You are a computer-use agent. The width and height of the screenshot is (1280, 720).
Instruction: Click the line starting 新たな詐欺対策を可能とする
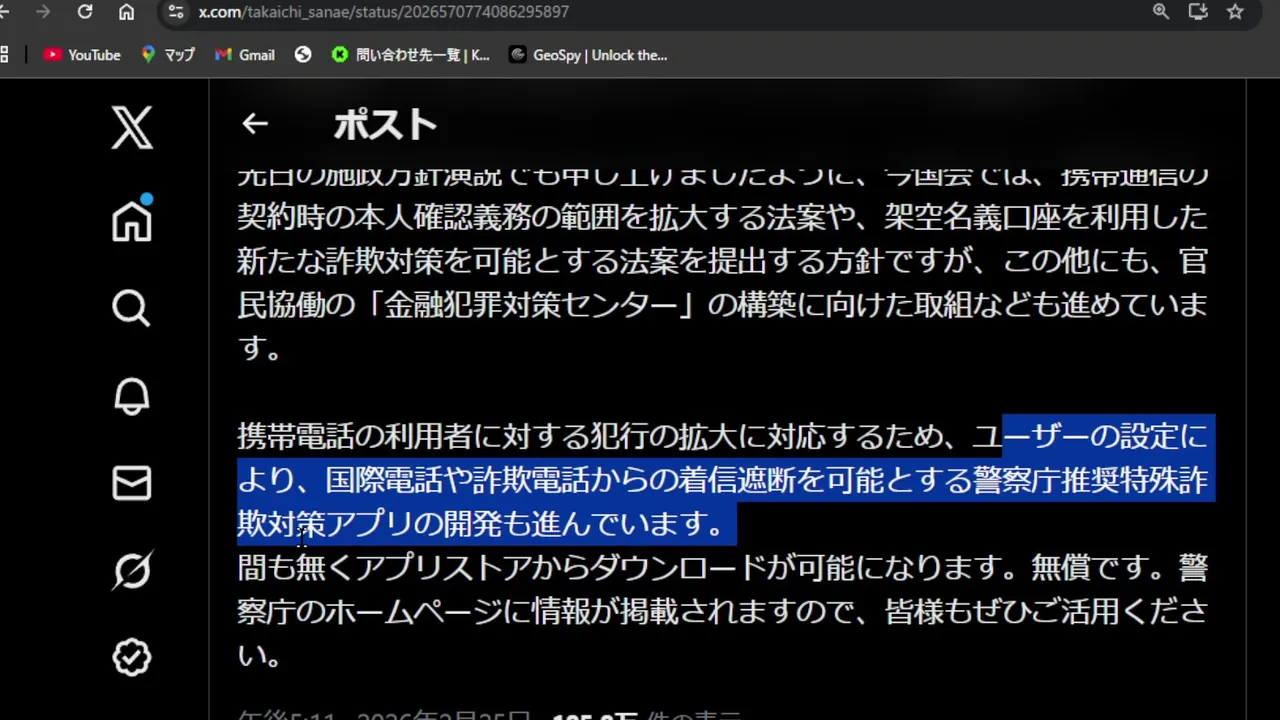click(x=722, y=262)
